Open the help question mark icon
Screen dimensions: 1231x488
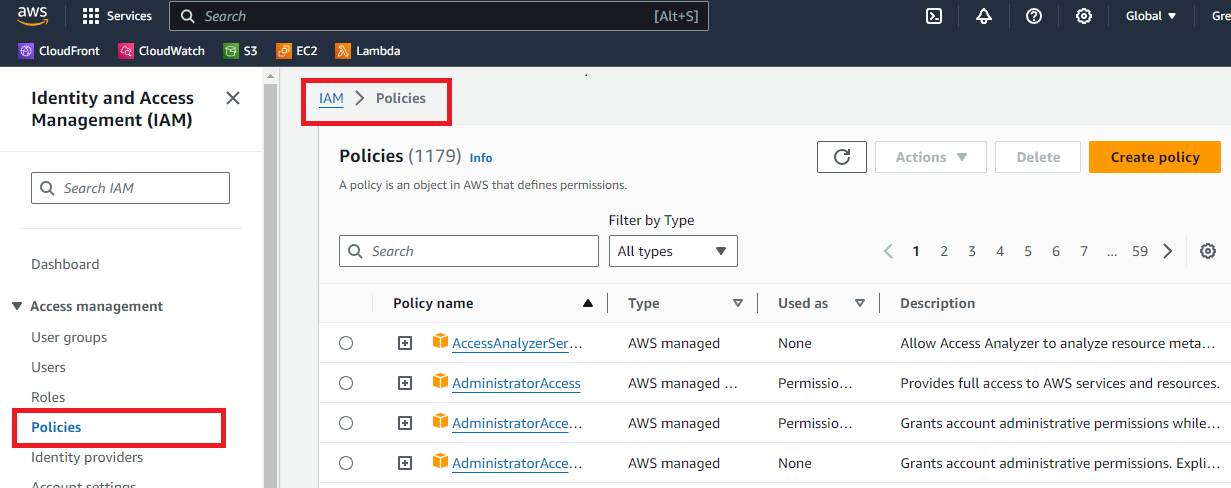pos(1034,16)
